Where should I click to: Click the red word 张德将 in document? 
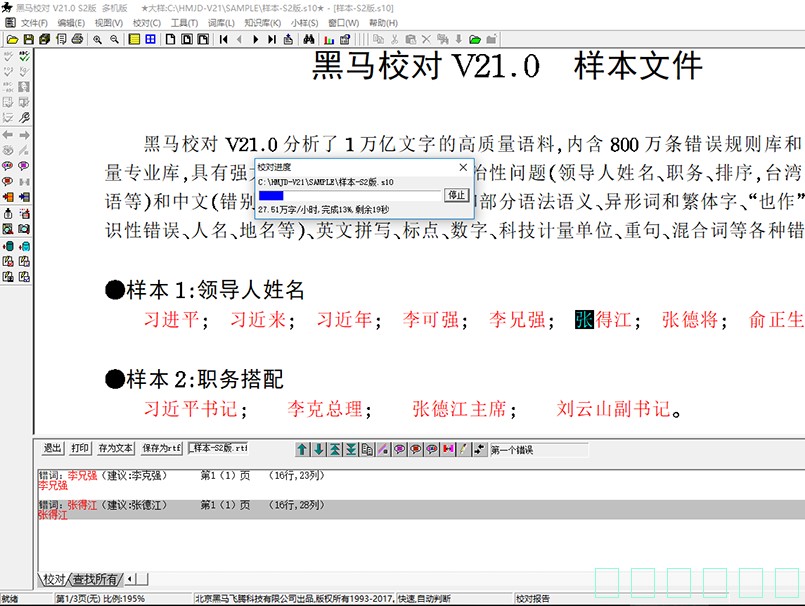pos(689,320)
